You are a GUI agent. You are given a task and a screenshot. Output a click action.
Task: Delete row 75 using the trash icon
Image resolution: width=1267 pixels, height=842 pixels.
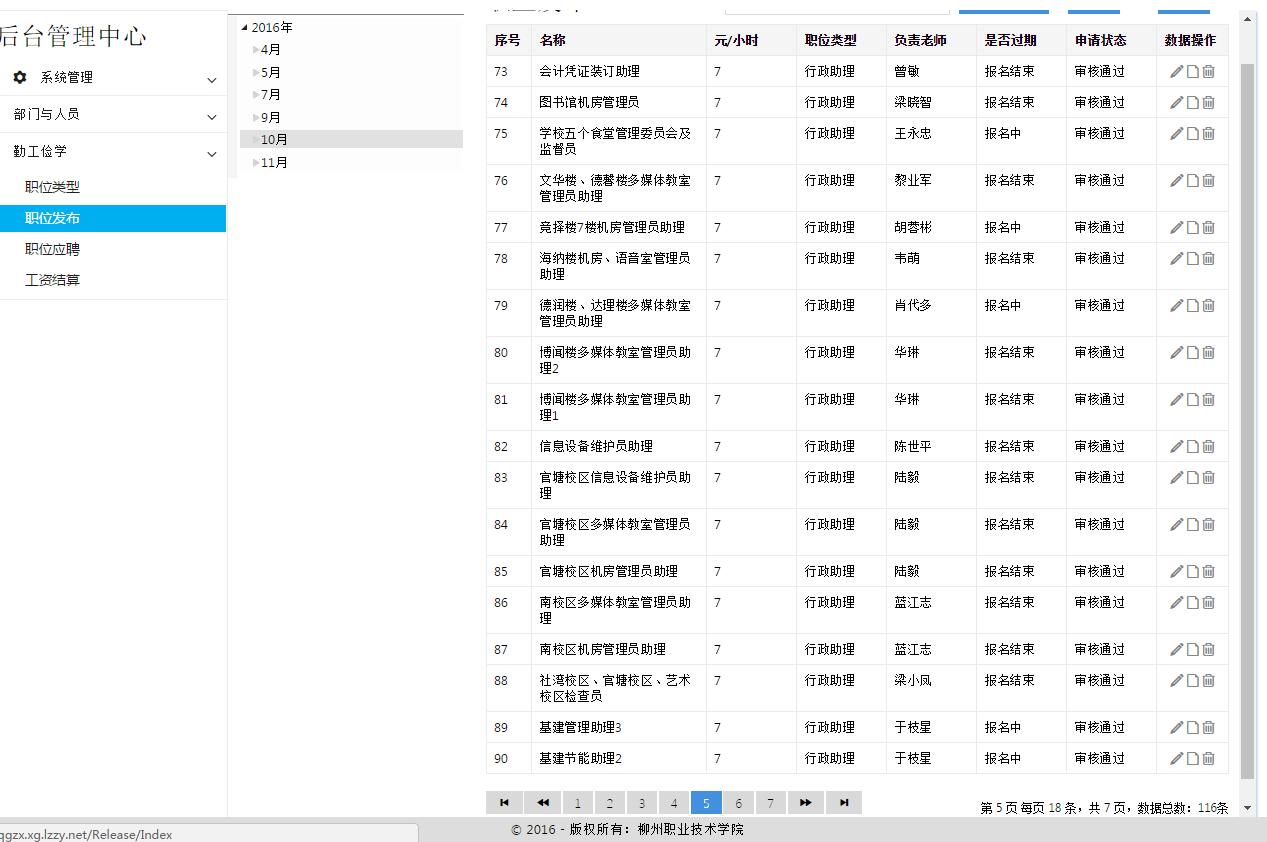[1208, 133]
